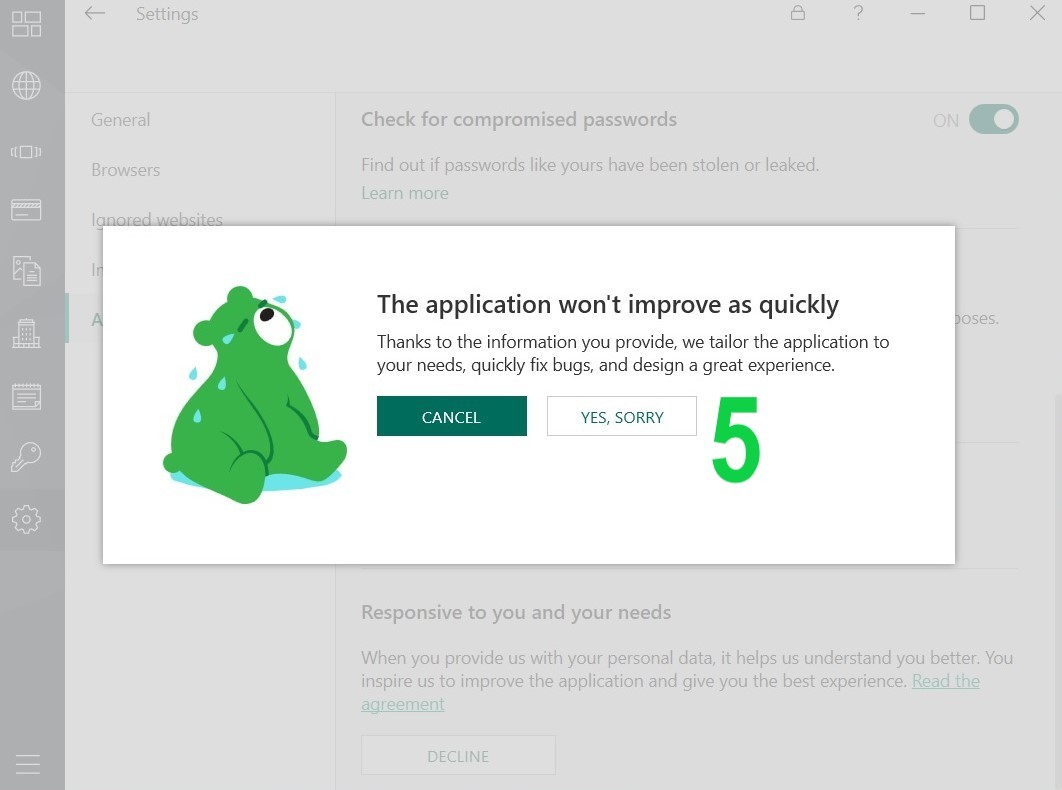Open the documents and images sidebar icon
Screen dimensions: 1062x790
click(x=26, y=271)
